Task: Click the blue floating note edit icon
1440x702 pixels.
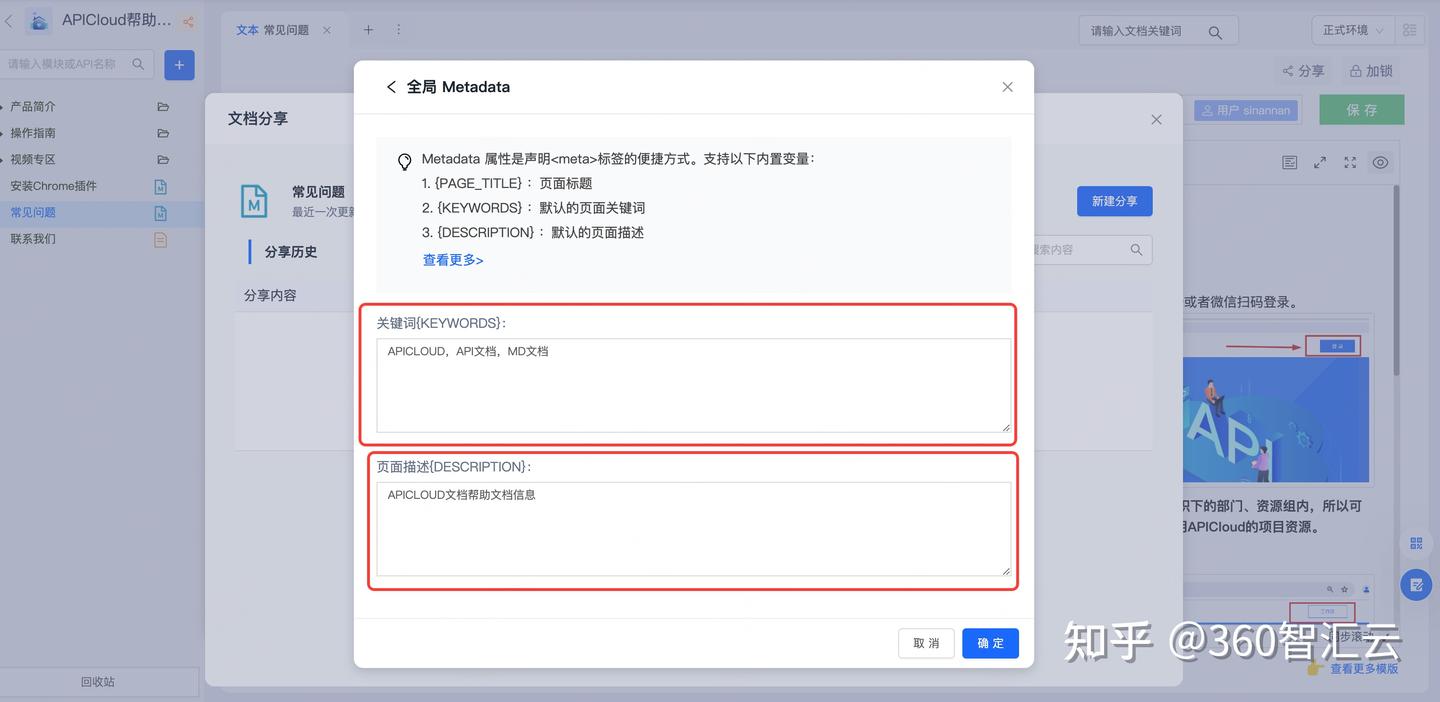Action: click(x=1416, y=585)
